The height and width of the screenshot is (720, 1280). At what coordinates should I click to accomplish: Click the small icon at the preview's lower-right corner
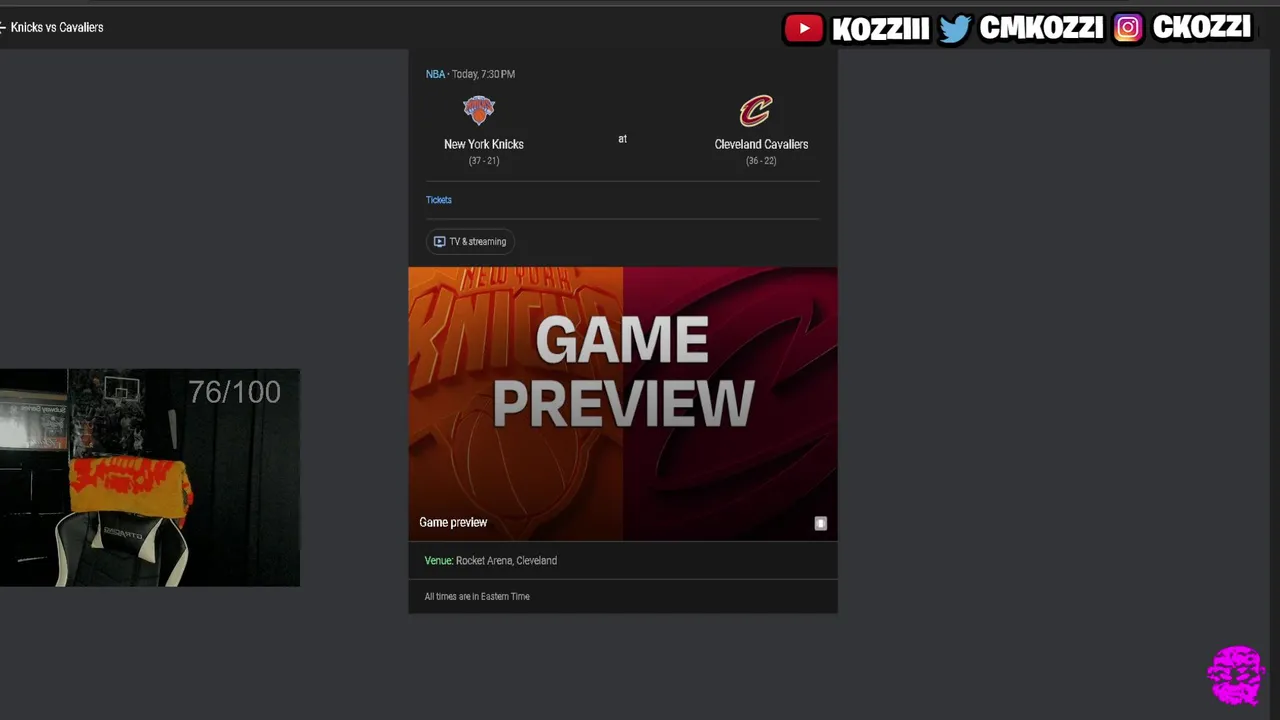820,523
